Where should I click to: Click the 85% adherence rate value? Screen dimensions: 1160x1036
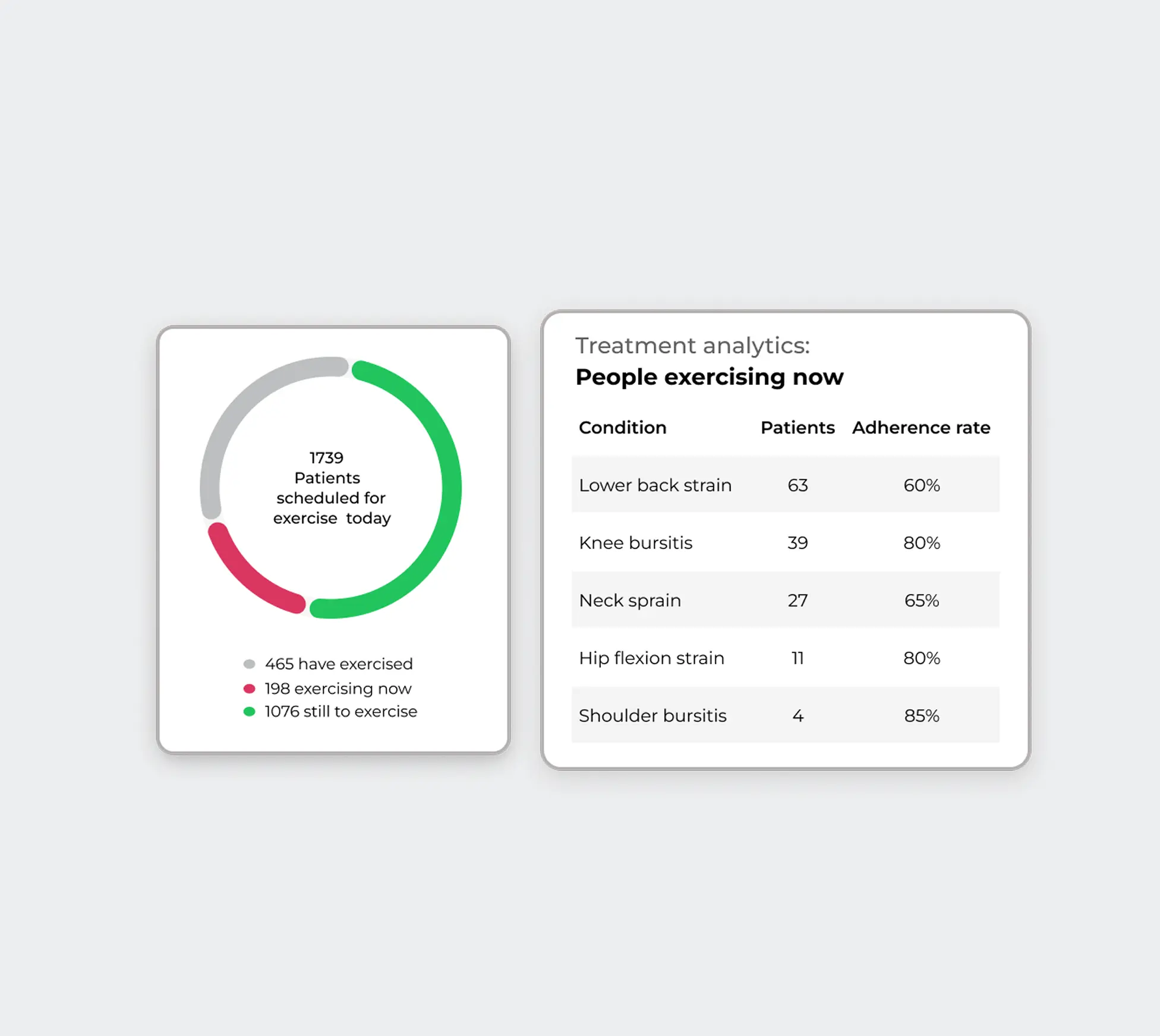pyautogui.click(x=922, y=716)
